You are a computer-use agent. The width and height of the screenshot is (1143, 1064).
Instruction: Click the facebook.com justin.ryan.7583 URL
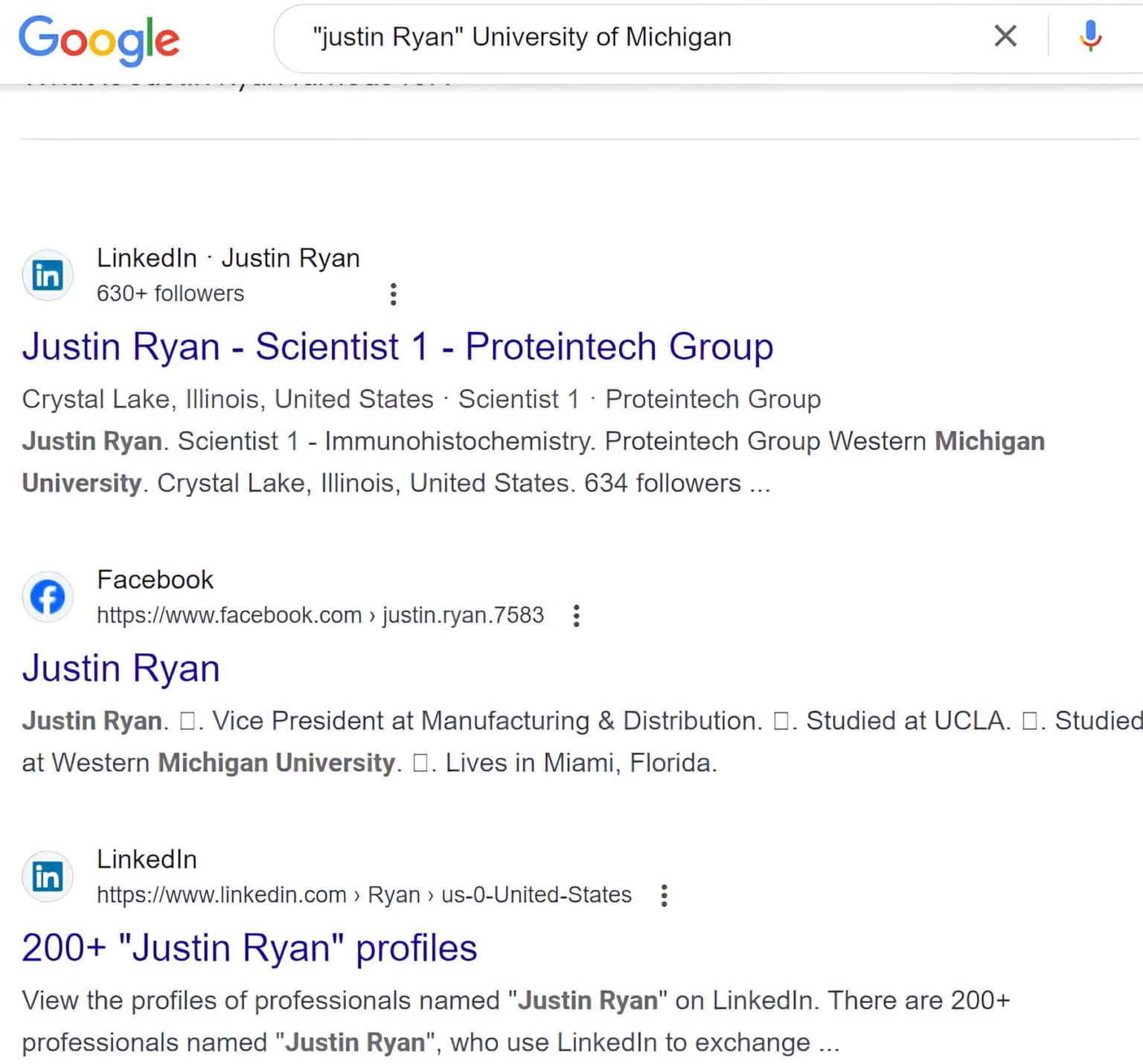tap(320, 615)
